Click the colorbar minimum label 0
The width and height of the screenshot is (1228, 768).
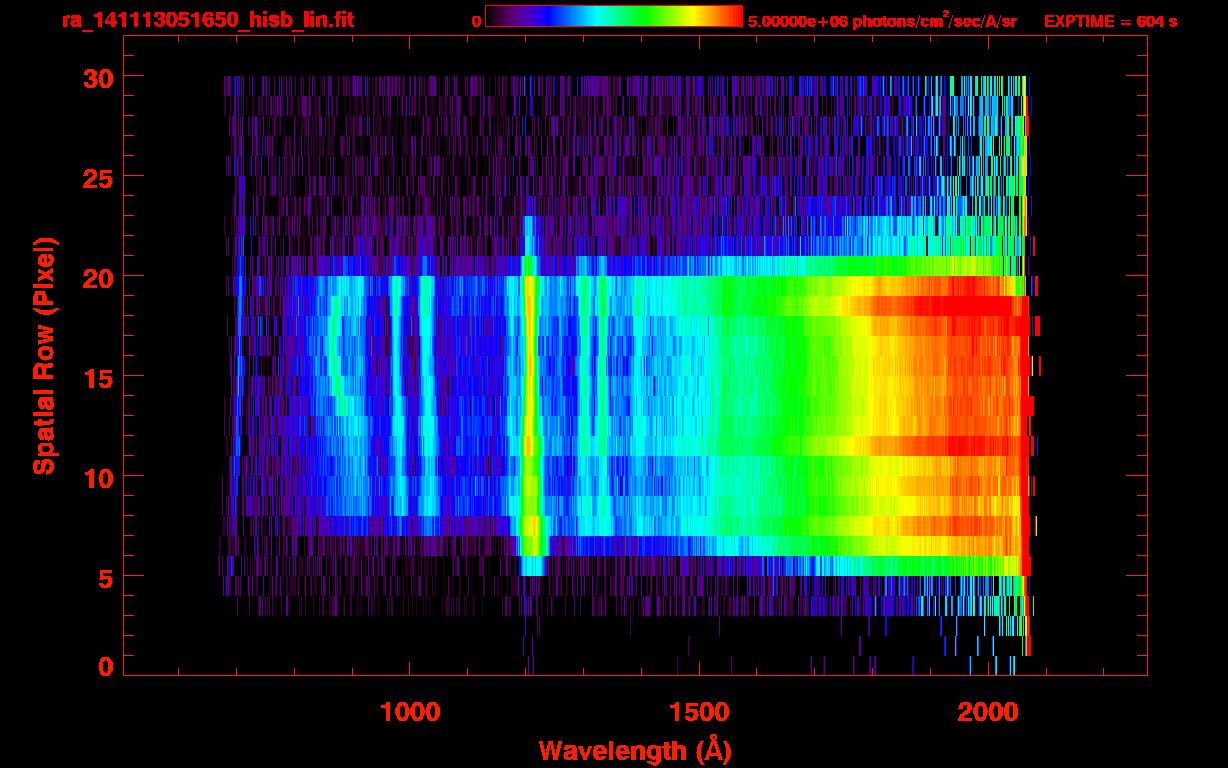[476, 21]
